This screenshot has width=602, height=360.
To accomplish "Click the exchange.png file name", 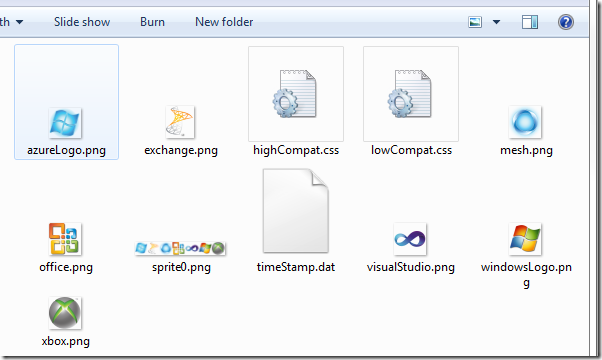I will pos(181,150).
